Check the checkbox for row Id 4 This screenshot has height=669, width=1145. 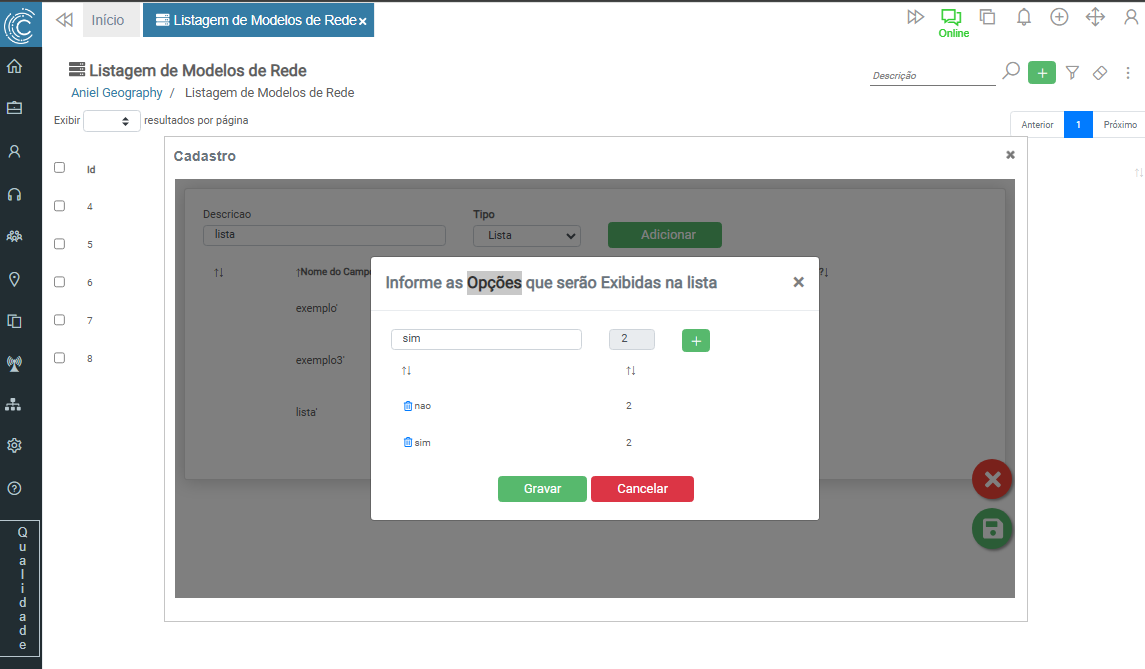tap(59, 206)
